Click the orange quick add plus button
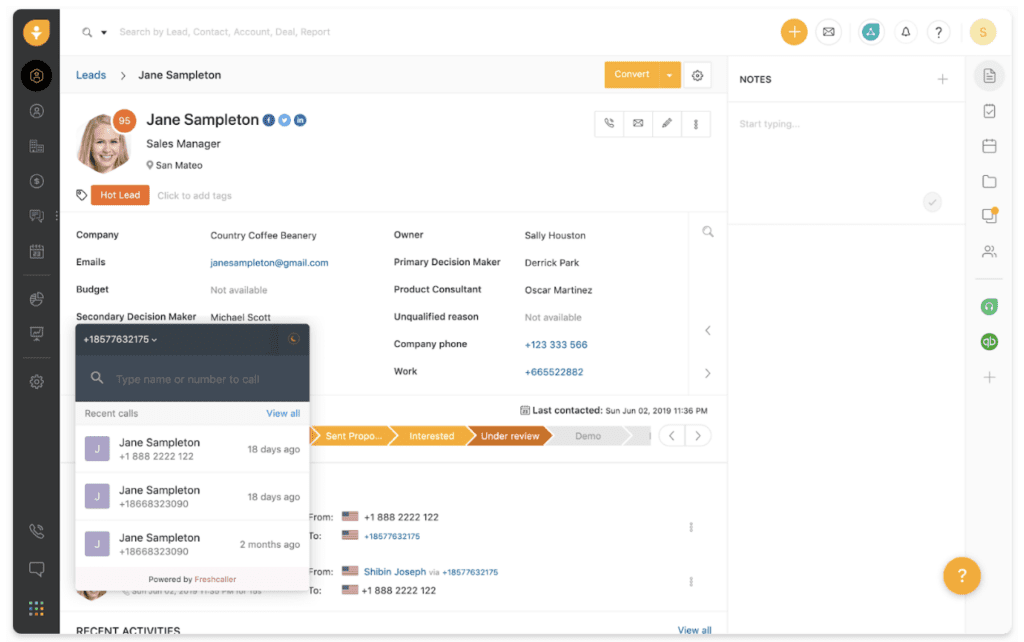 (x=794, y=32)
